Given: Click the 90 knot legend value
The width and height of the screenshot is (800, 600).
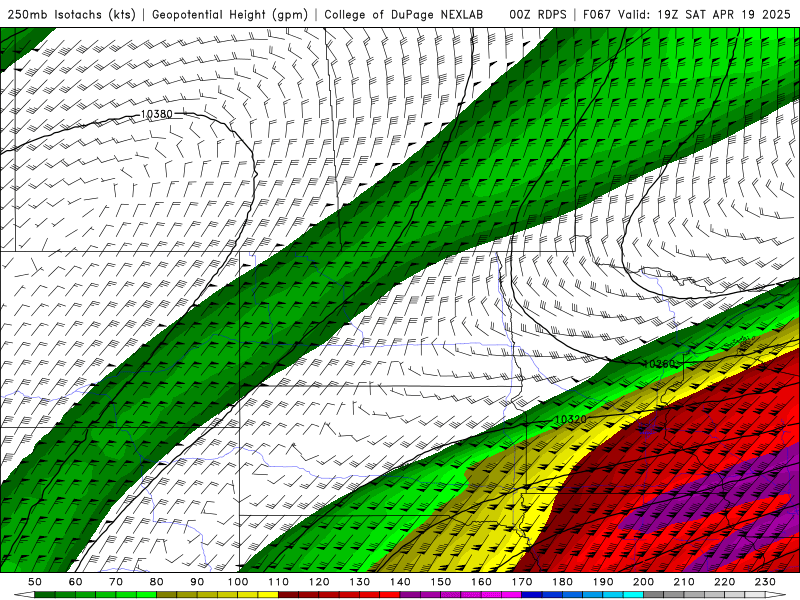Looking at the screenshot, I should (197, 582).
